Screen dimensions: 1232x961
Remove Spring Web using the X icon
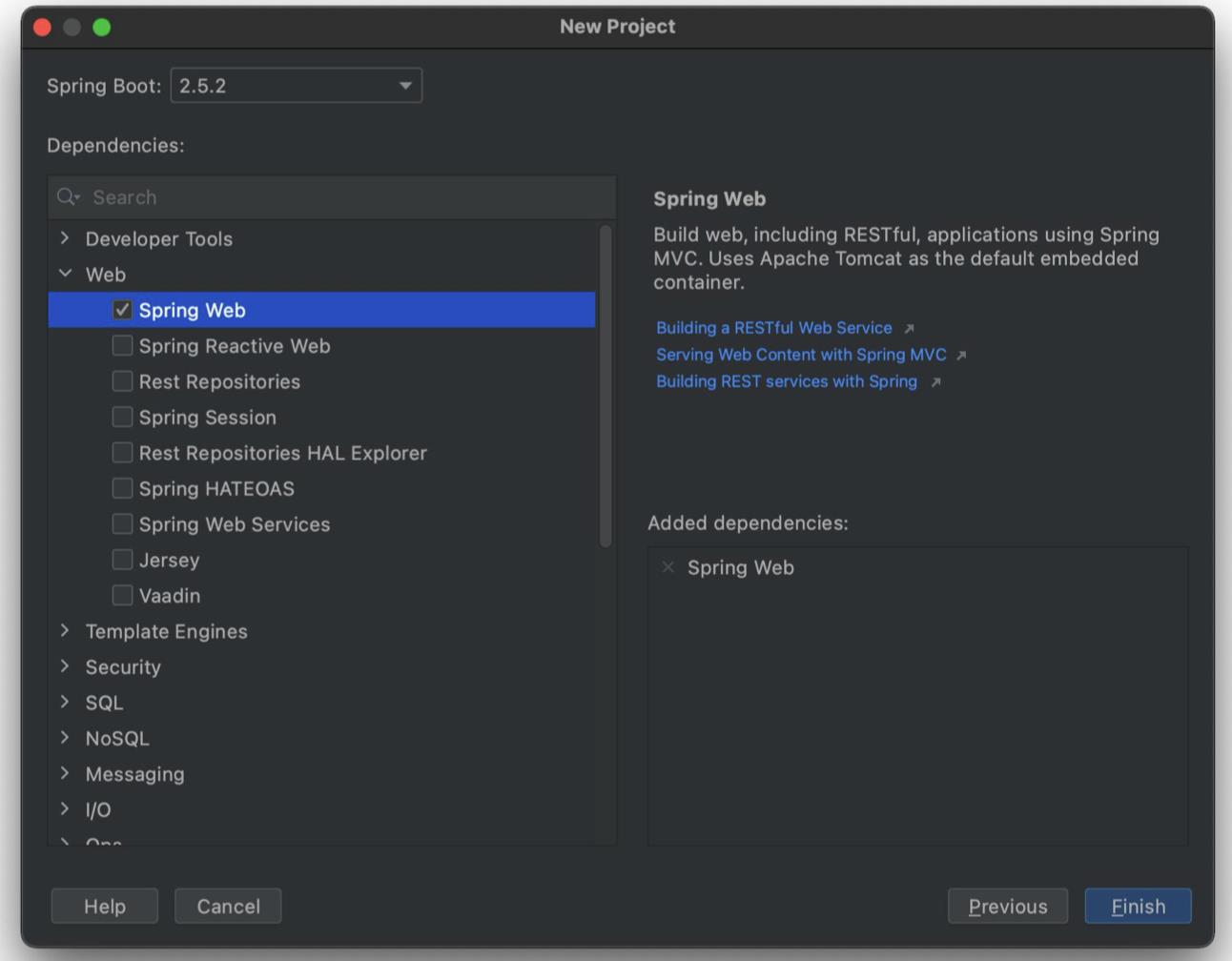point(667,567)
